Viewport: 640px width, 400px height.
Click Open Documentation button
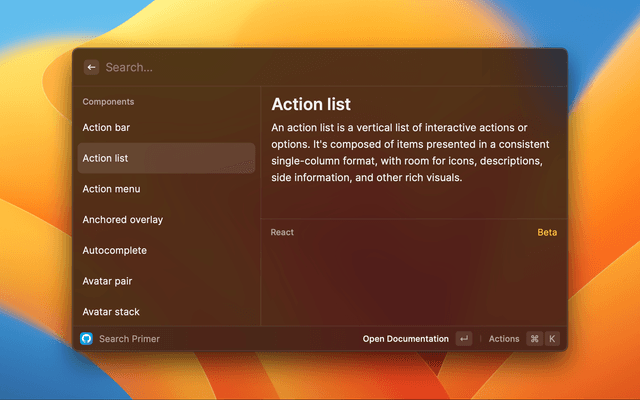point(405,339)
